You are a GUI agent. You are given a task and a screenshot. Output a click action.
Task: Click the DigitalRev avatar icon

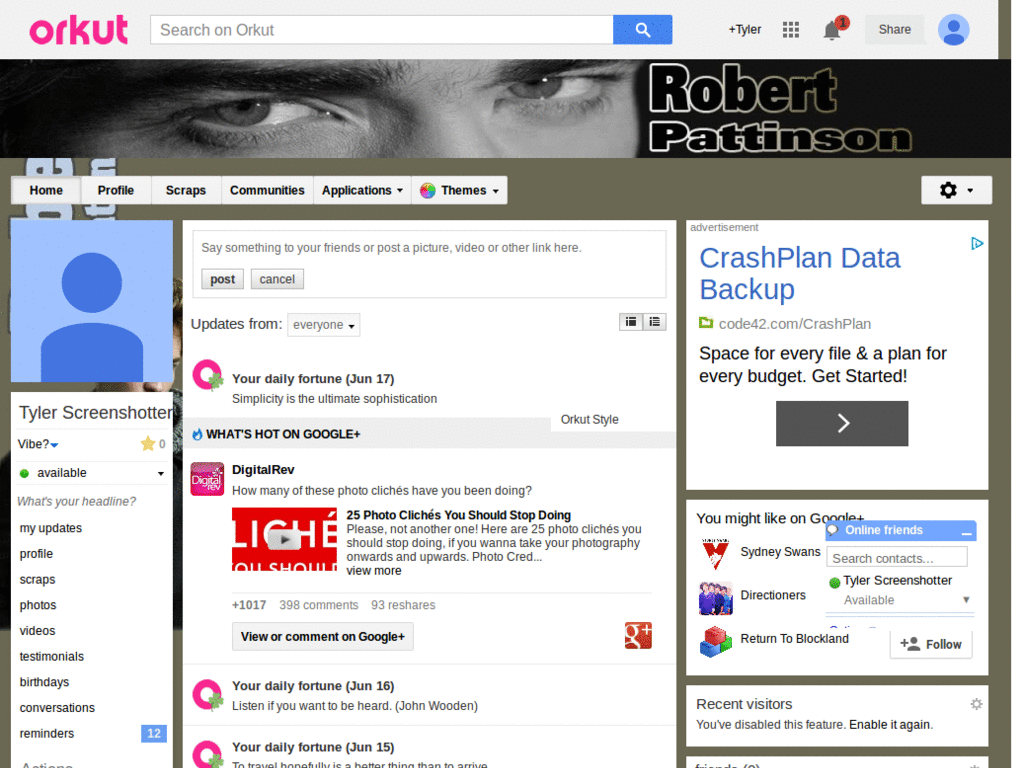[x=207, y=479]
